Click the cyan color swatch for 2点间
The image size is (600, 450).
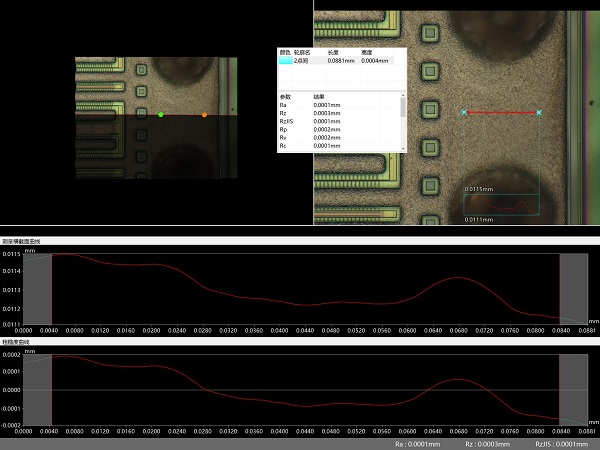286,61
